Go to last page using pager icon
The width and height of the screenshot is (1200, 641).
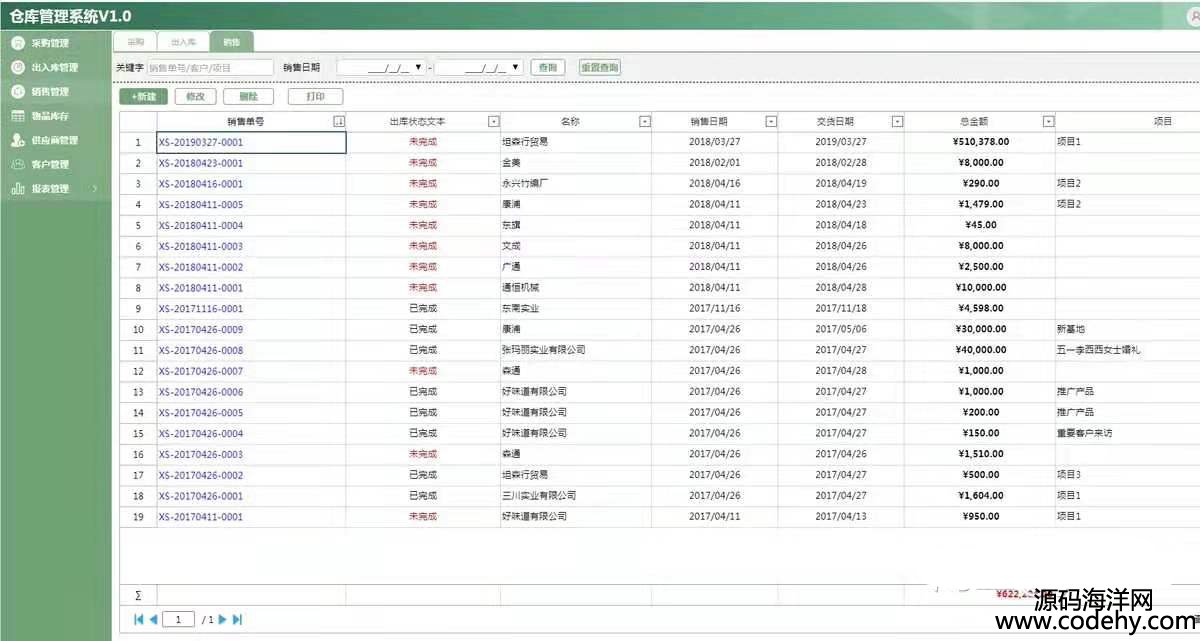pyautogui.click(x=237, y=620)
